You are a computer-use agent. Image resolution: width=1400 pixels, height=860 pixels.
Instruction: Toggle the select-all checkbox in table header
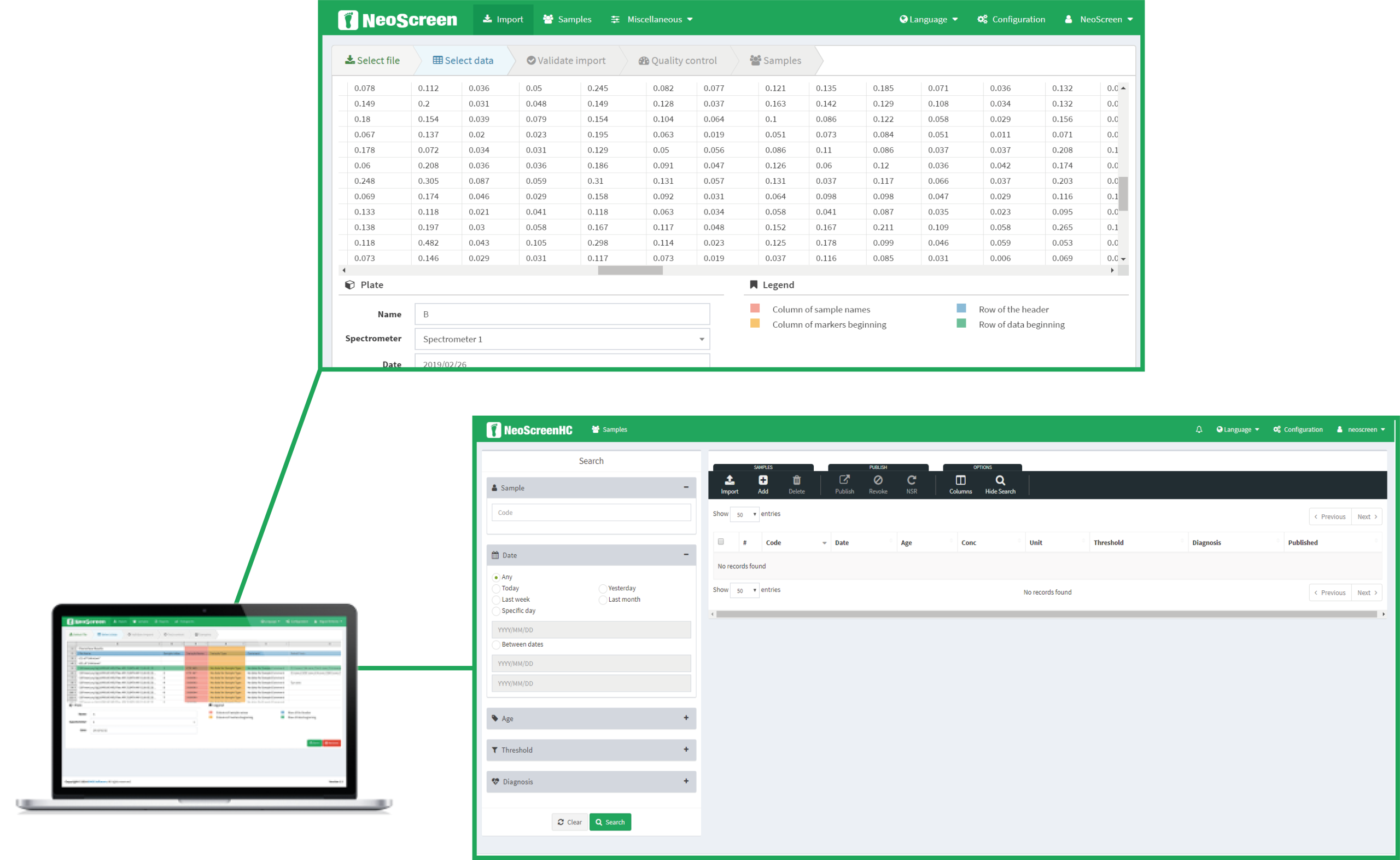pyautogui.click(x=721, y=542)
